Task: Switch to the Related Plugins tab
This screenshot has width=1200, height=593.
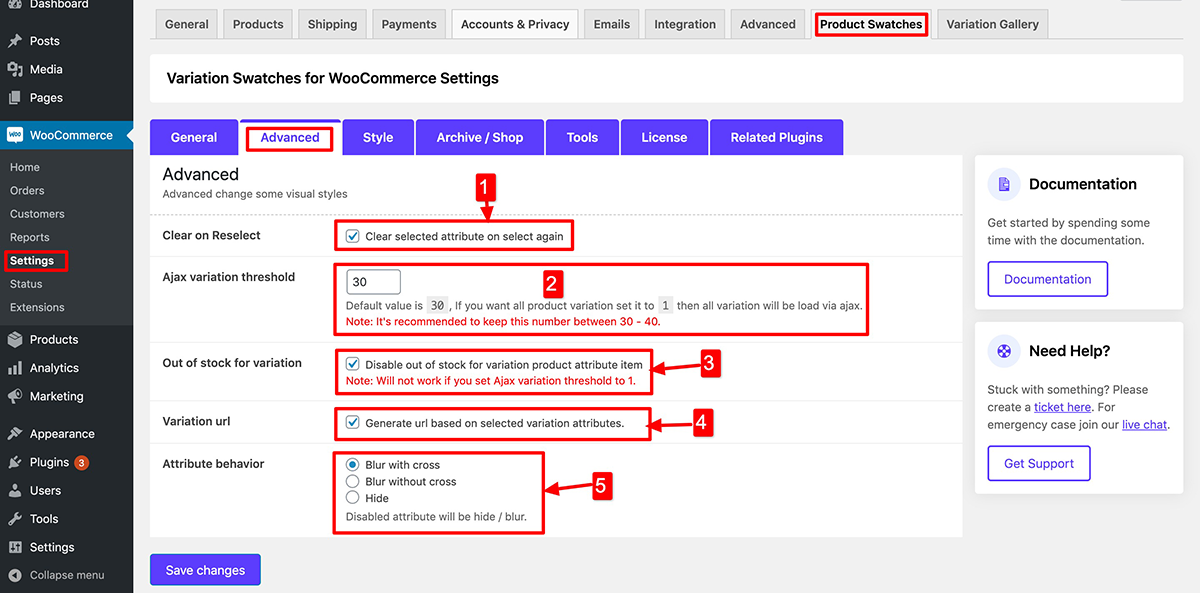Action: point(777,138)
